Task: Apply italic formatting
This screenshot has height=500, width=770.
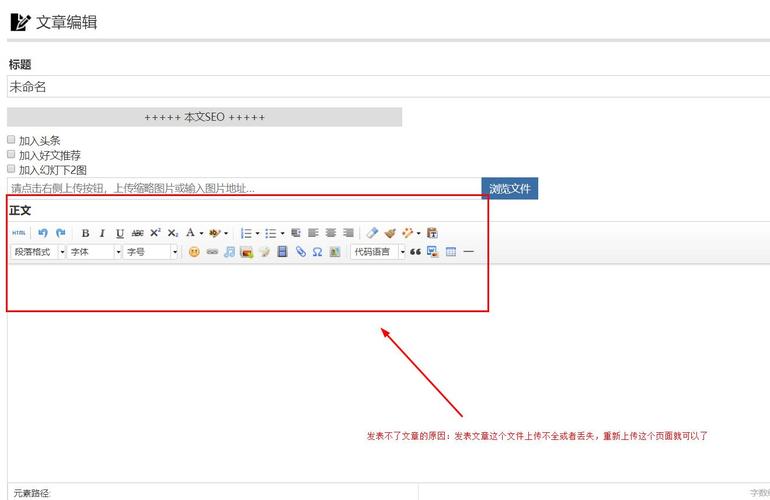Action: coord(102,233)
